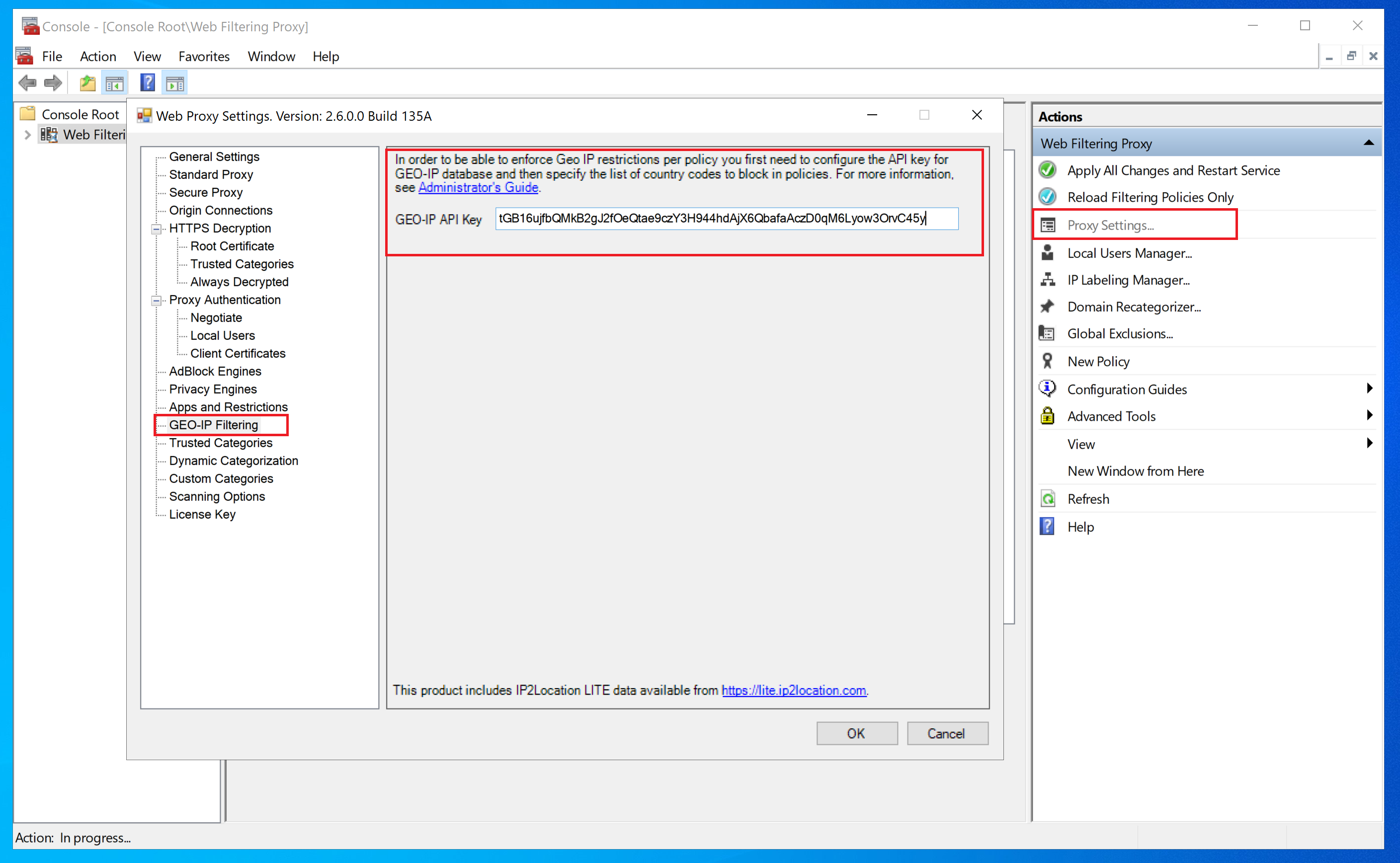Click the Global Exclusions icon
This screenshot has width=1400, height=863.
(x=1047, y=333)
